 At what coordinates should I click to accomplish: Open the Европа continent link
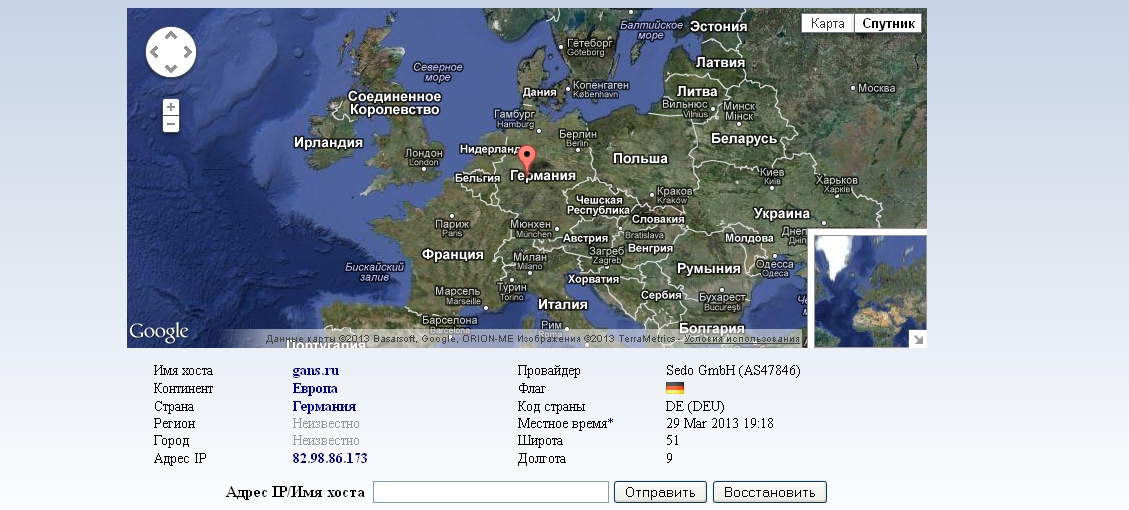315,388
